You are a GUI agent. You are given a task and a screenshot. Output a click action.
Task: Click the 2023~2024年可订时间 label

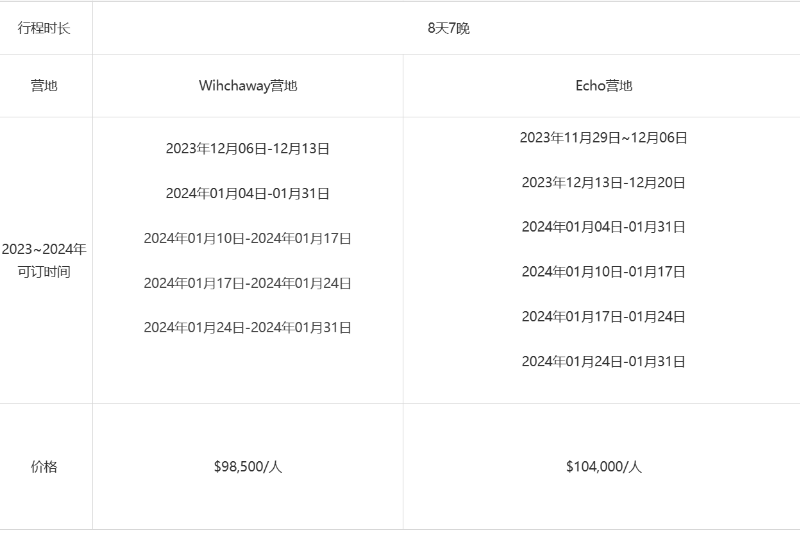point(44,260)
